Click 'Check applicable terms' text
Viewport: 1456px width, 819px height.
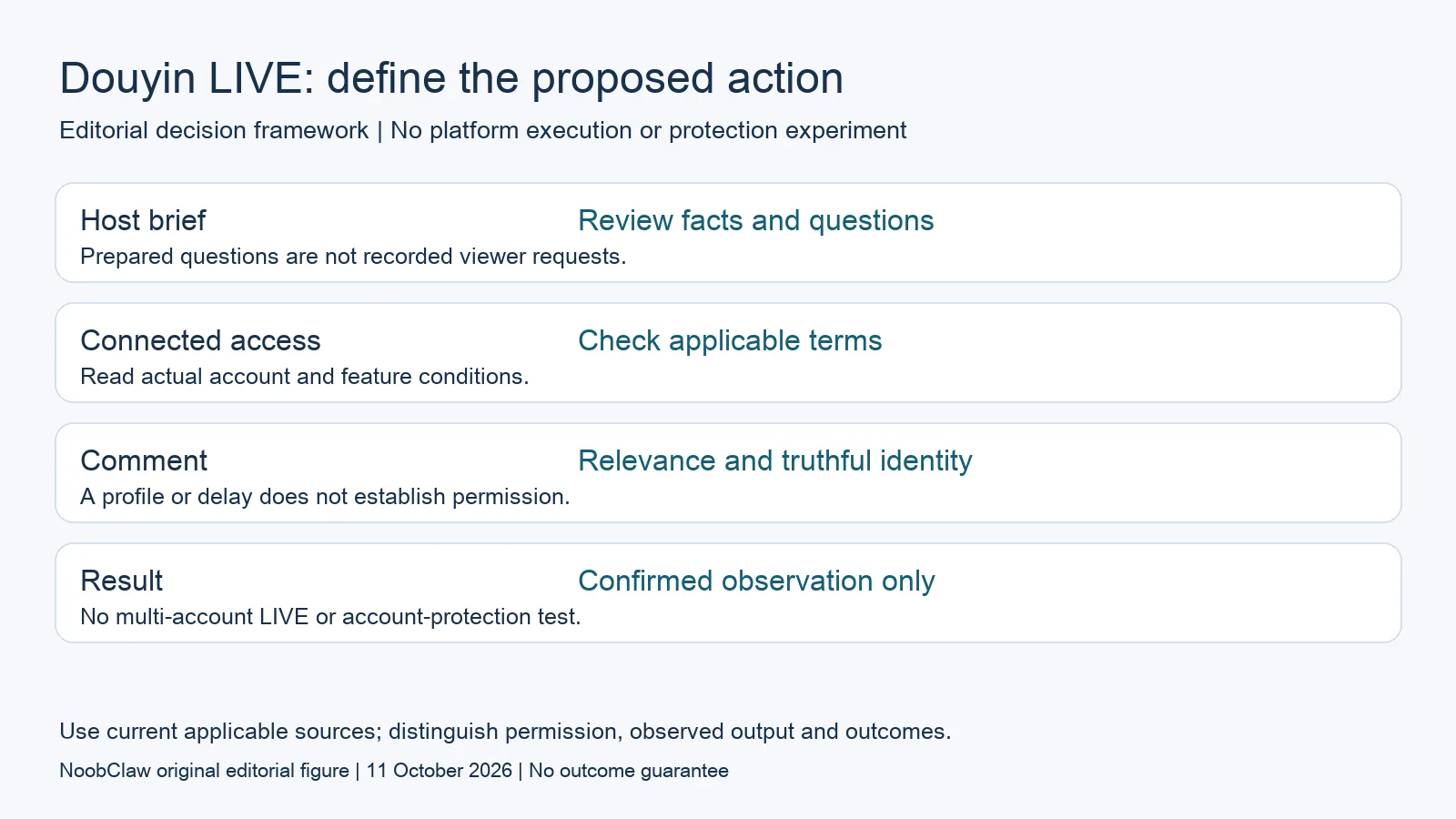click(730, 340)
